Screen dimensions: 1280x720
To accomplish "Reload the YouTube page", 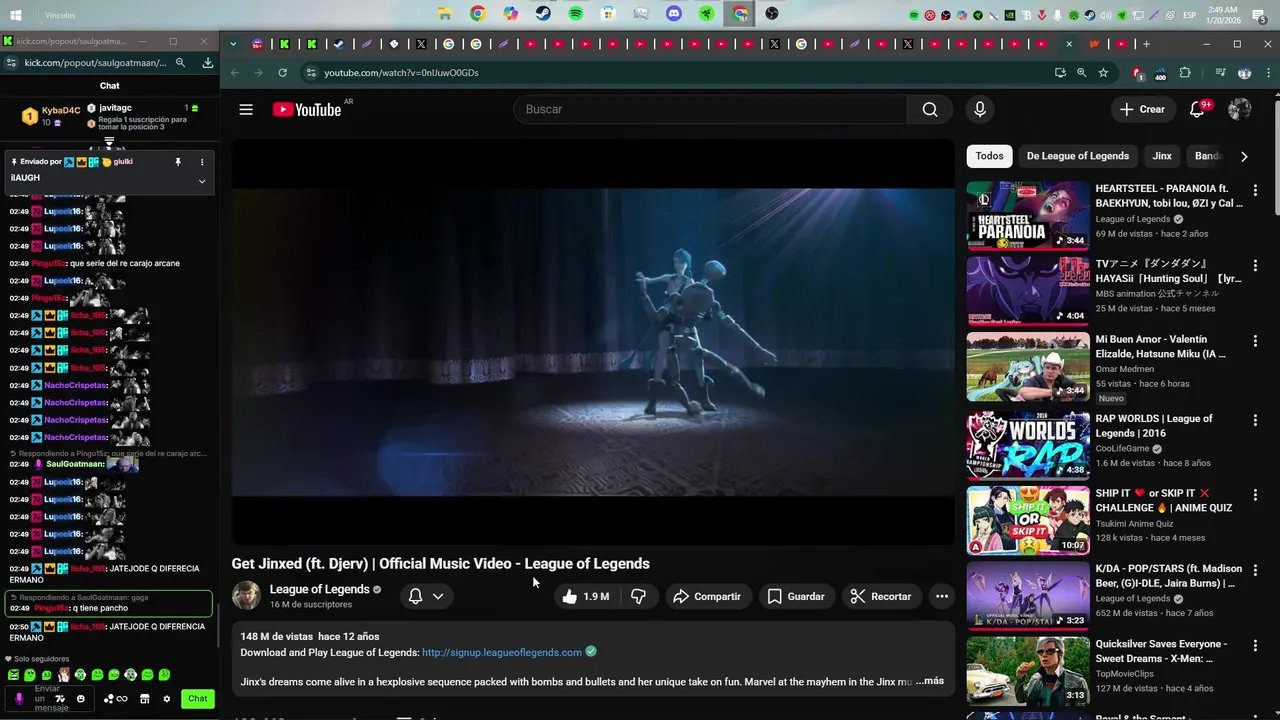I will click(x=283, y=73).
